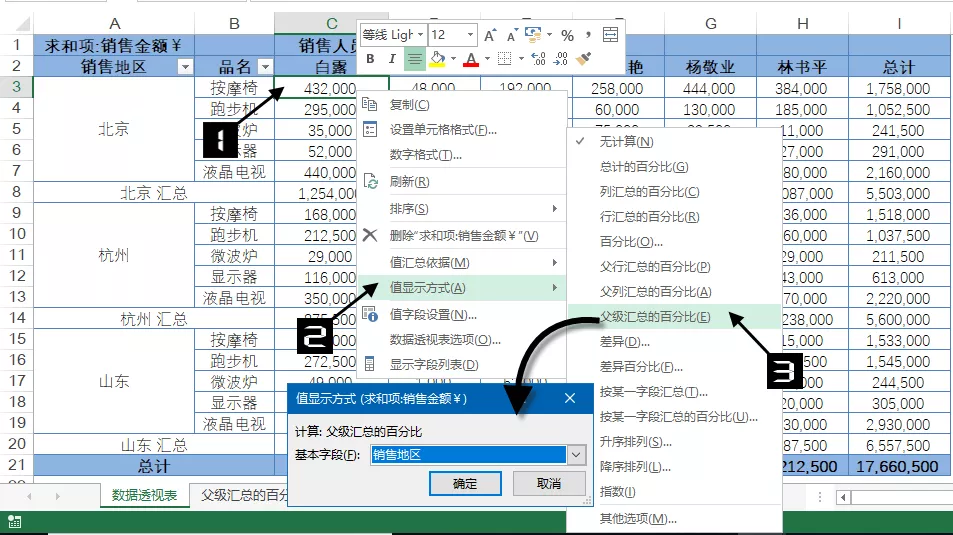This screenshot has width=953, height=535.
Task: Click the format painter brush icon
Action: tap(583, 59)
